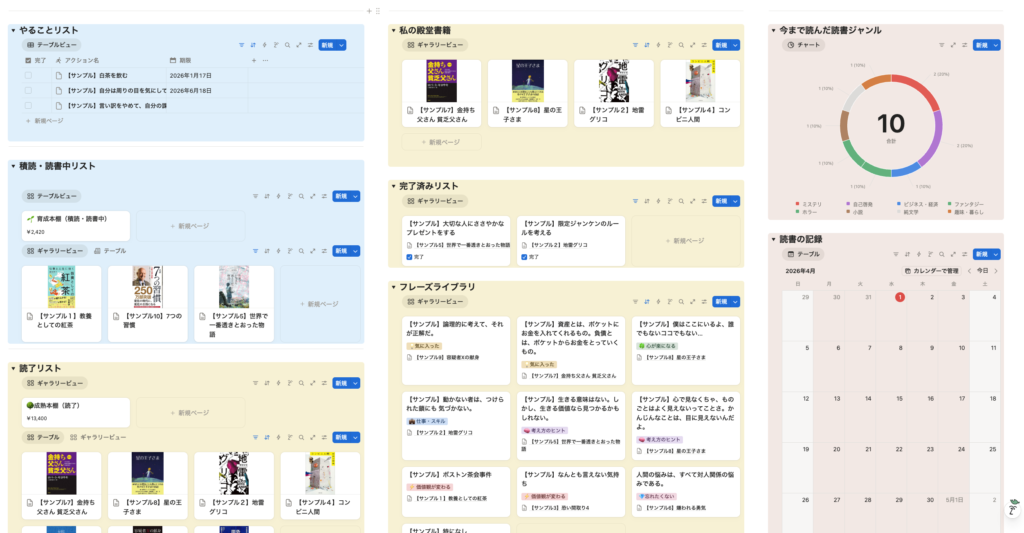The width and height of the screenshot is (1024, 533).
Task: Open 新規 dropdown arrow in 私の殿堂書籍
Action: tap(734, 45)
